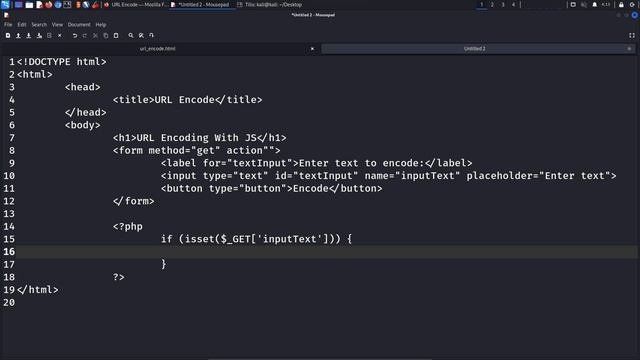Click the Go to line toolbar icon
Viewport: 640px width, 360px height.
(151, 36)
